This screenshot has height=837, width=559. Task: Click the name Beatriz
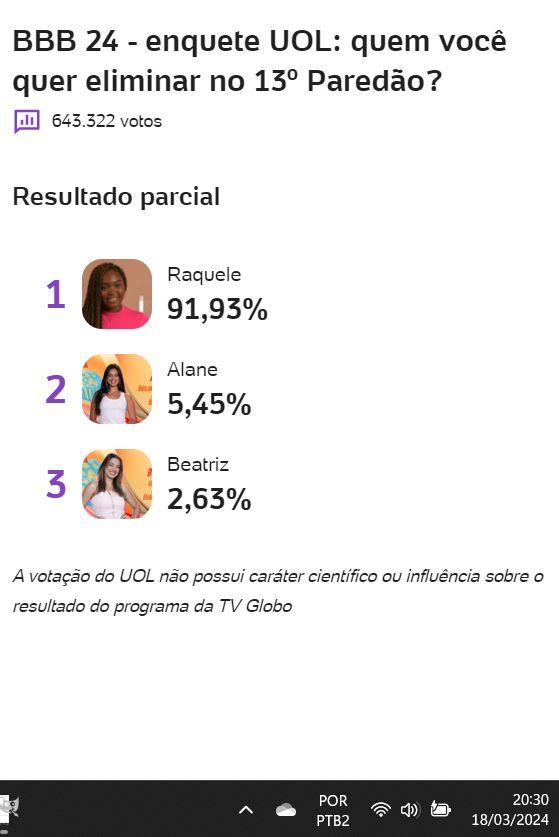tap(198, 464)
